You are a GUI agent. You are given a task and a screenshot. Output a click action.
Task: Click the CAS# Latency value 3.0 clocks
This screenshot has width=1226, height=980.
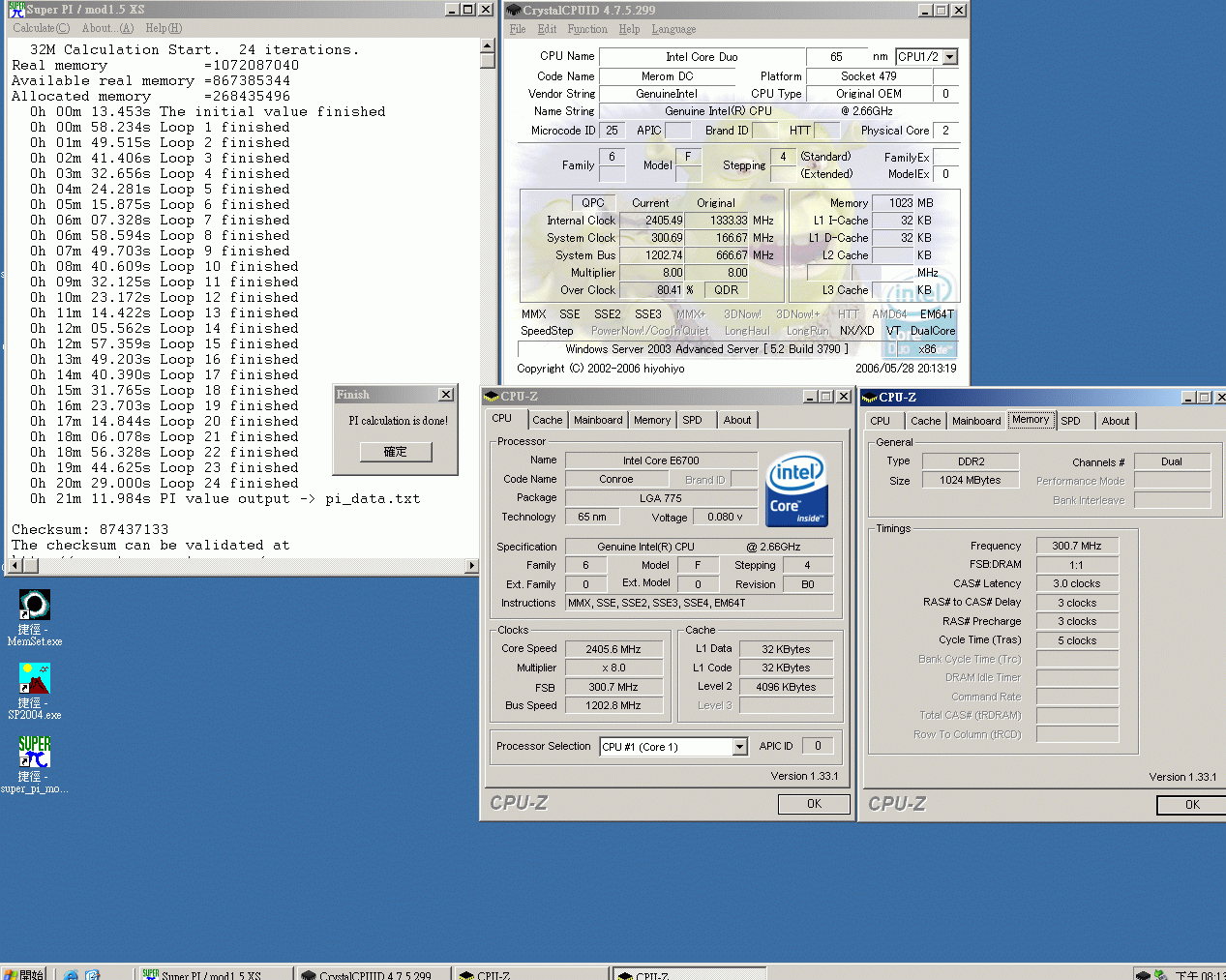[1077, 583]
